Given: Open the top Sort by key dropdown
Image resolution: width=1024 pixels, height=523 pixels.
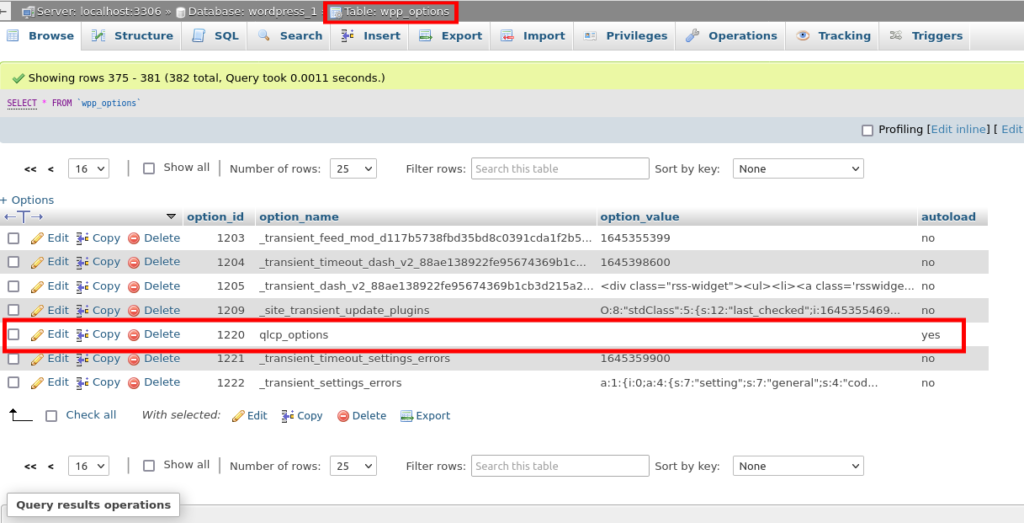Looking at the screenshot, I should tap(798, 168).
